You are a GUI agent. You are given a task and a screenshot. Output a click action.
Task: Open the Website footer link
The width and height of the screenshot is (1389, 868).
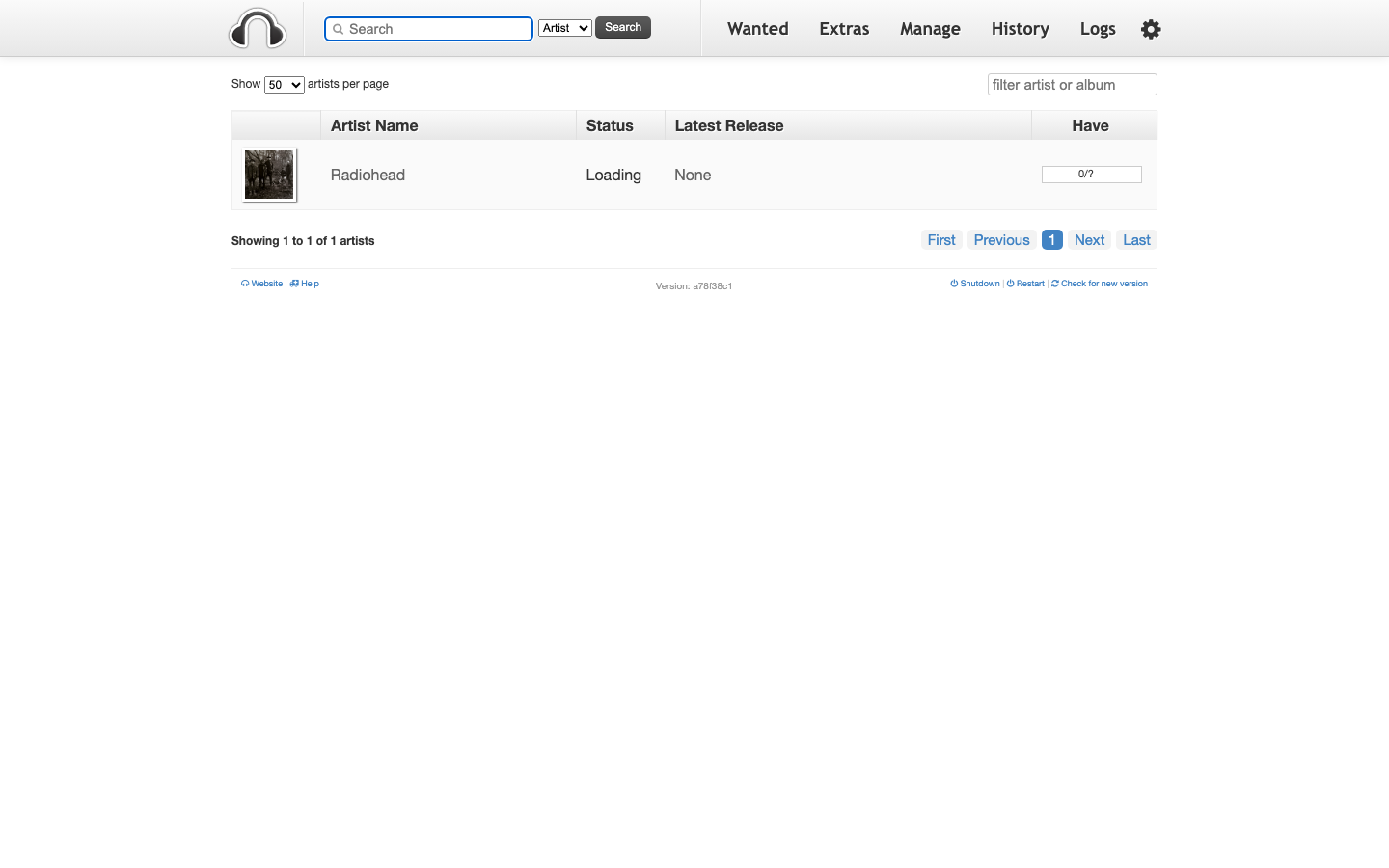tap(261, 284)
